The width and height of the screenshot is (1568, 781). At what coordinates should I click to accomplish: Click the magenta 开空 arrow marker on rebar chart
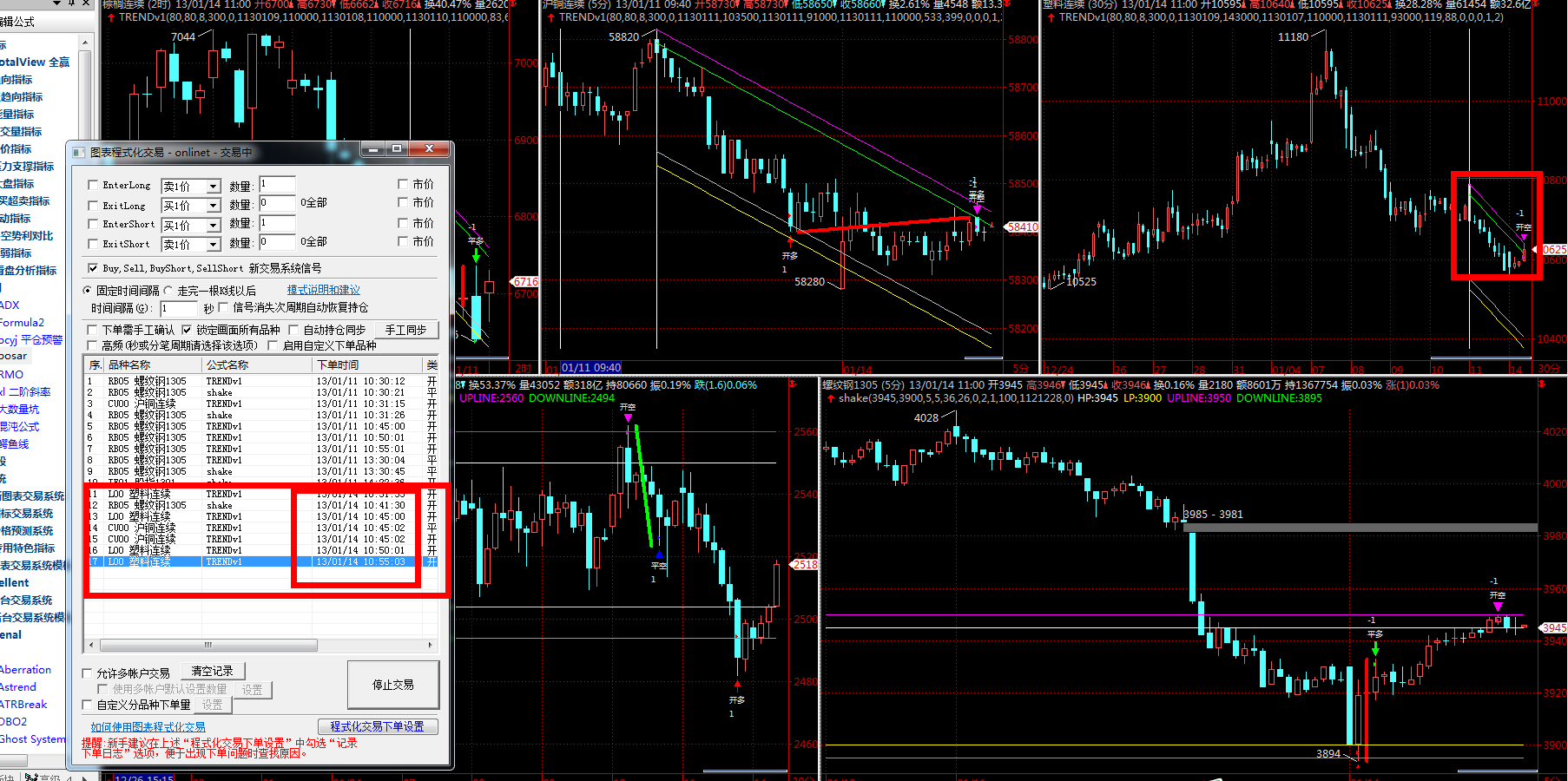[1498, 606]
